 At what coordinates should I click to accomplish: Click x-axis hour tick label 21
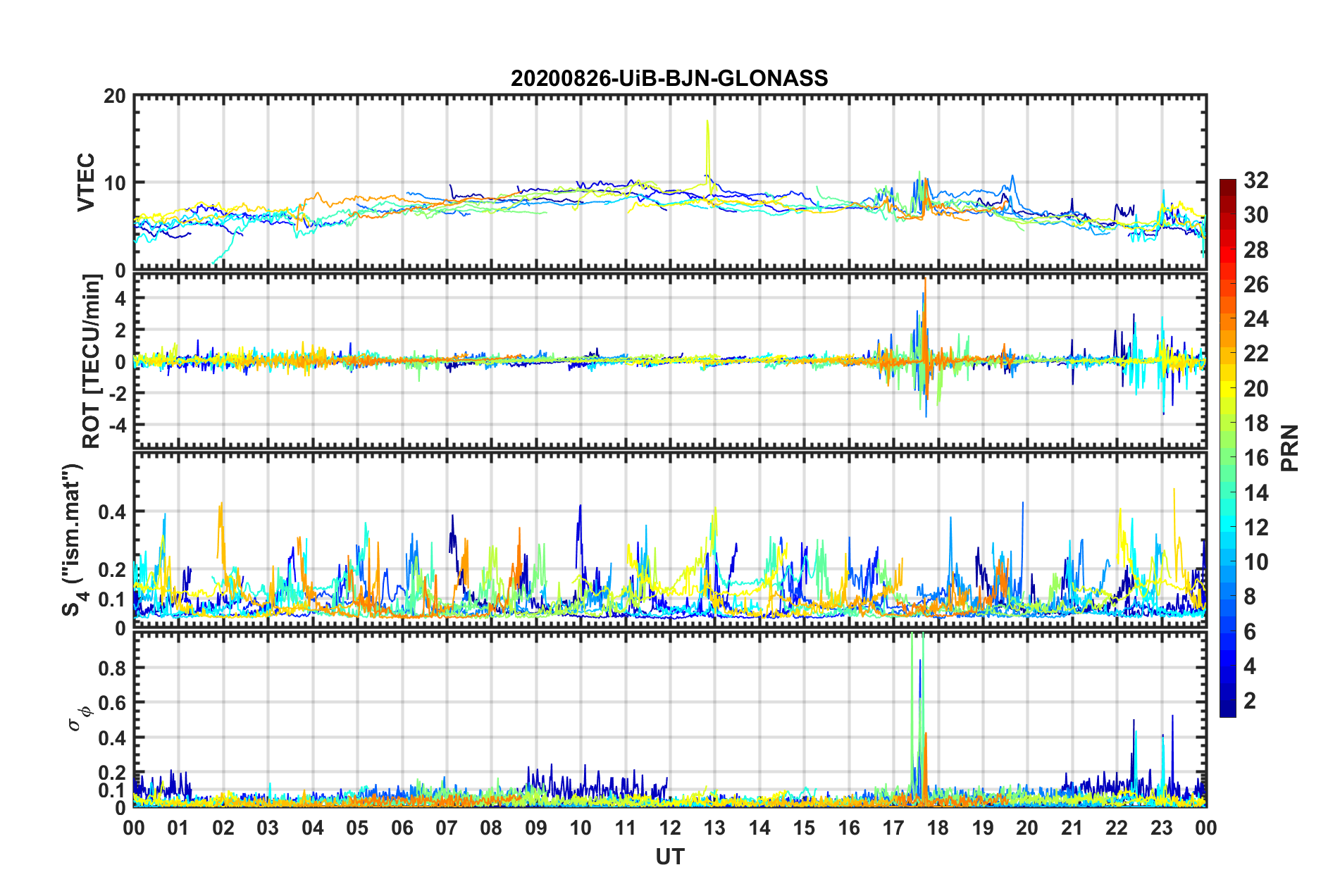pyautogui.click(x=1072, y=828)
